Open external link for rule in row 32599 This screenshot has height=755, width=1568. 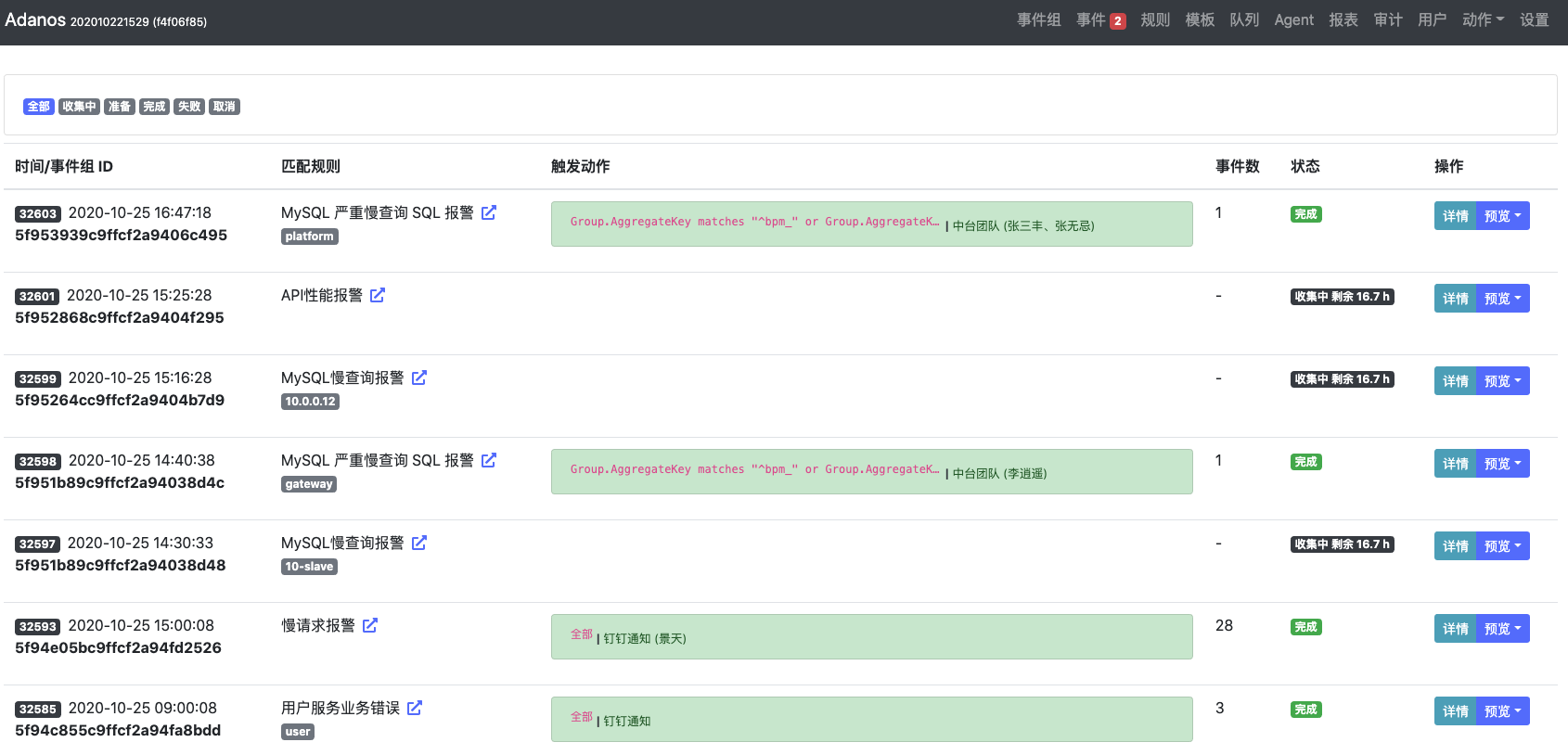pos(419,377)
